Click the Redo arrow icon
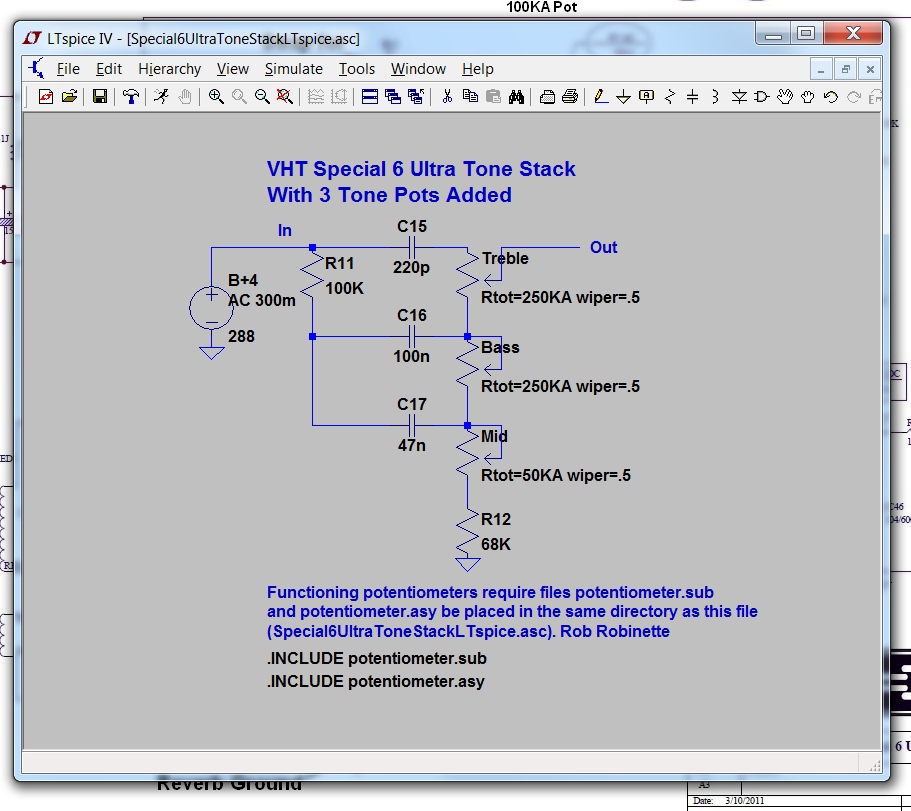 click(x=853, y=96)
